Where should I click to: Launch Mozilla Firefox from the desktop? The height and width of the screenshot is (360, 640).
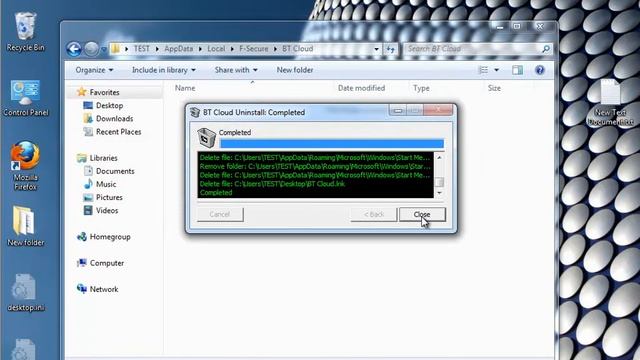coord(25,166)
